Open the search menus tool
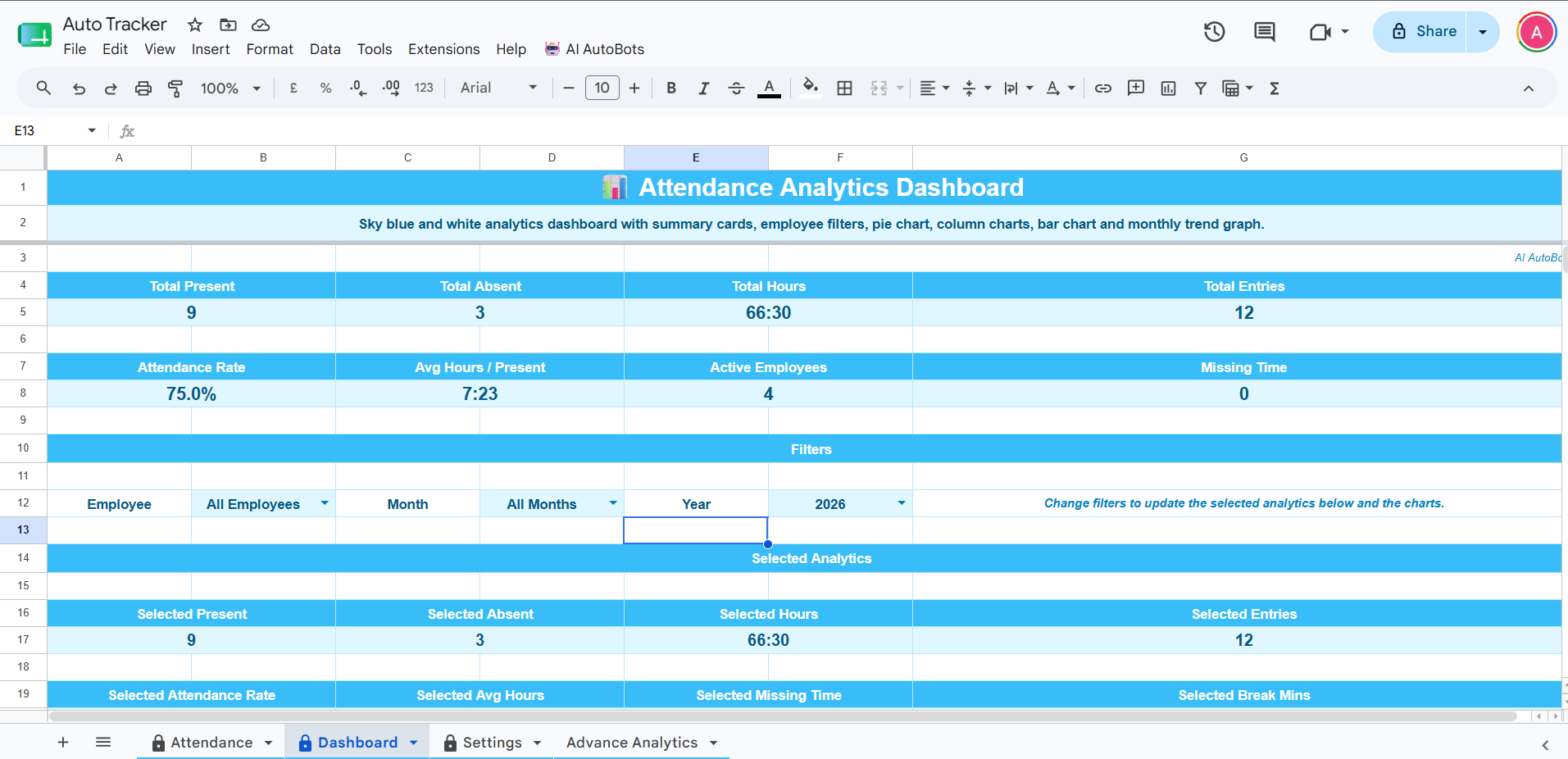Screen dimensions: 1568x759 43,88
